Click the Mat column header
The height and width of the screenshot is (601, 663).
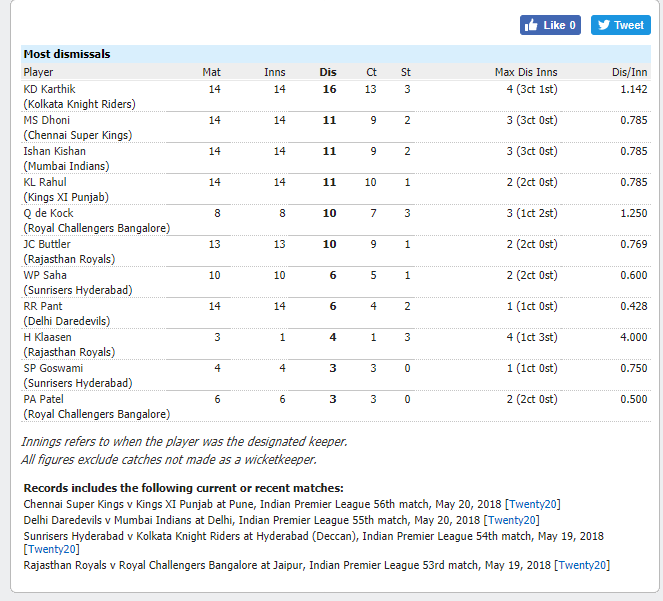coord(211,72)
